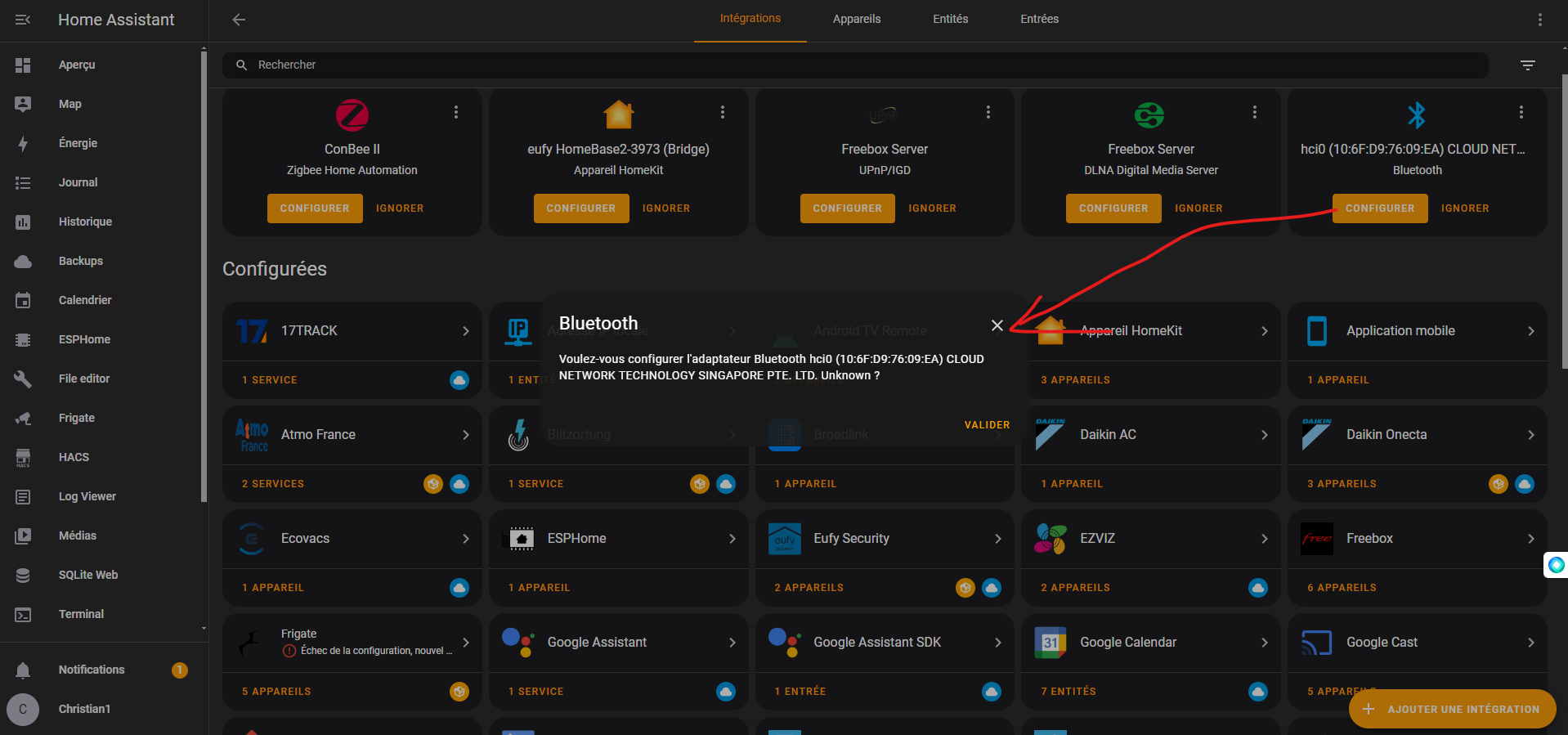The height and width of the screenshot is (735, 1568).
Task: Expand the Ecovacs integration chevron
Action: (466, 539)
